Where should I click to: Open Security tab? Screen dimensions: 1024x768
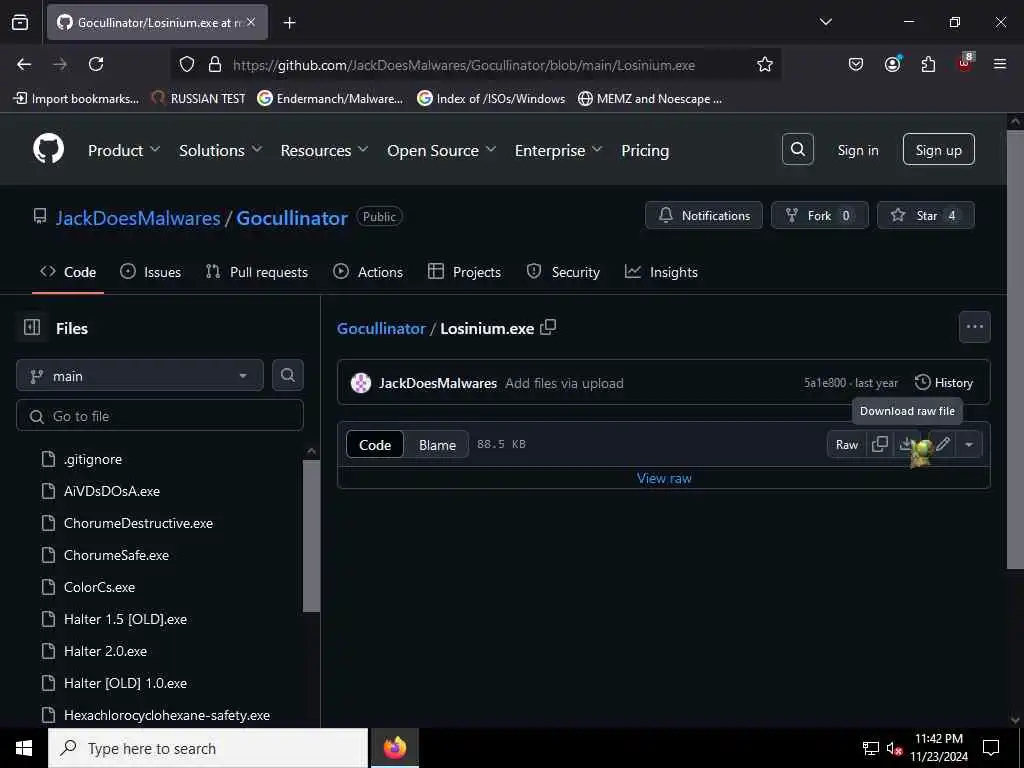pos(563,272)
